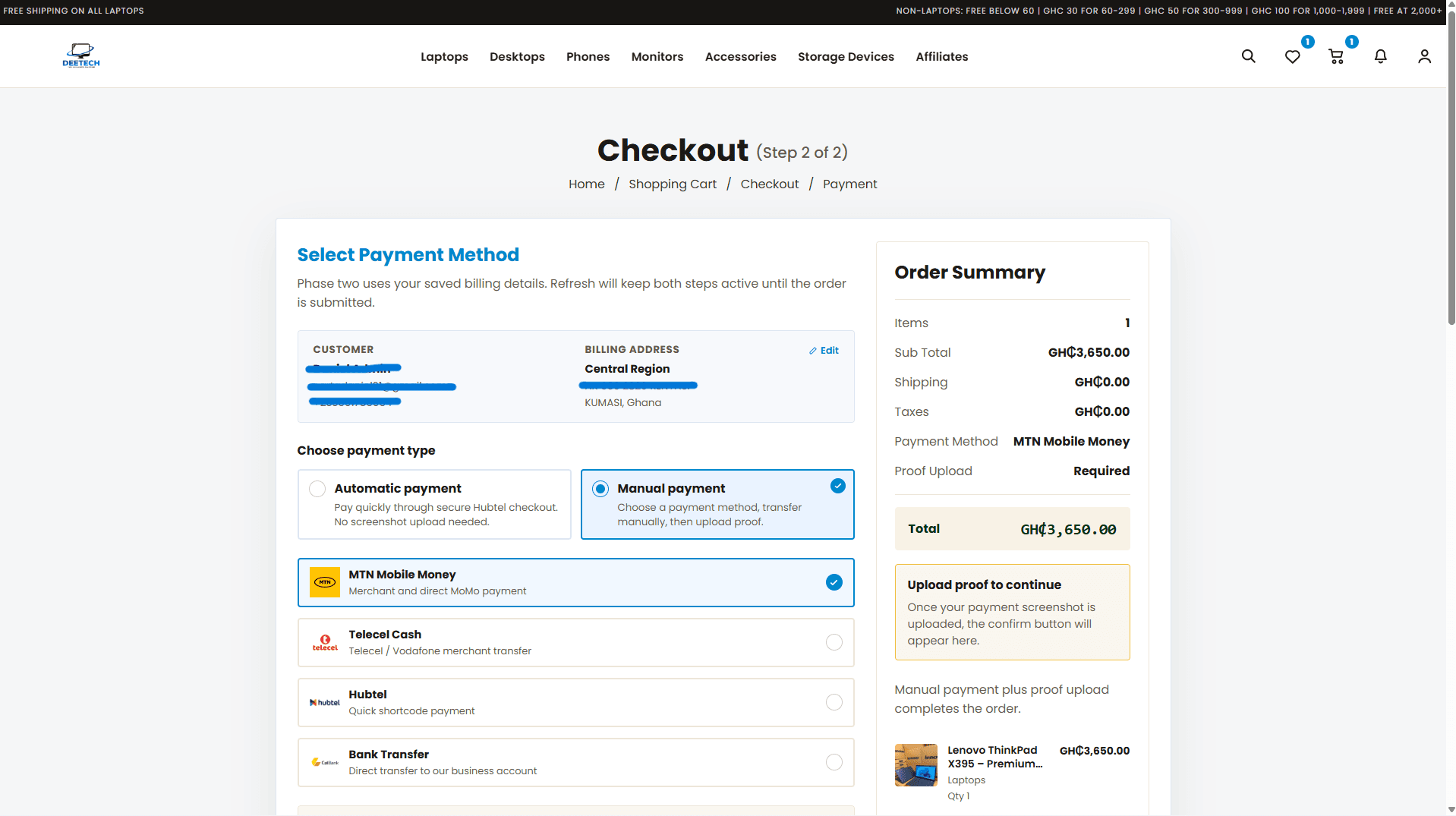Select the MTN Mobile Money option

pyautogui.click(x=575, y=582)
